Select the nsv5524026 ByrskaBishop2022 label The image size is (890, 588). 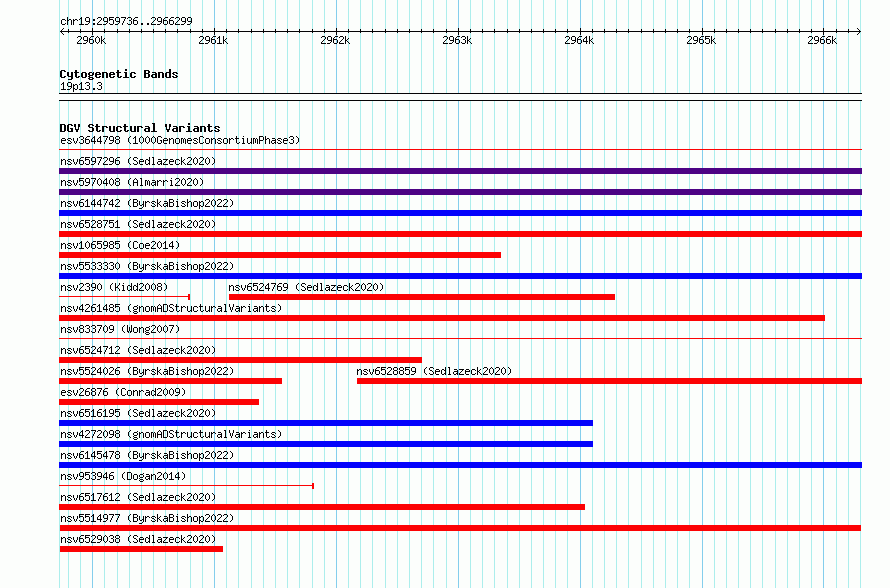pyautogui.click(x=147, y=371)
